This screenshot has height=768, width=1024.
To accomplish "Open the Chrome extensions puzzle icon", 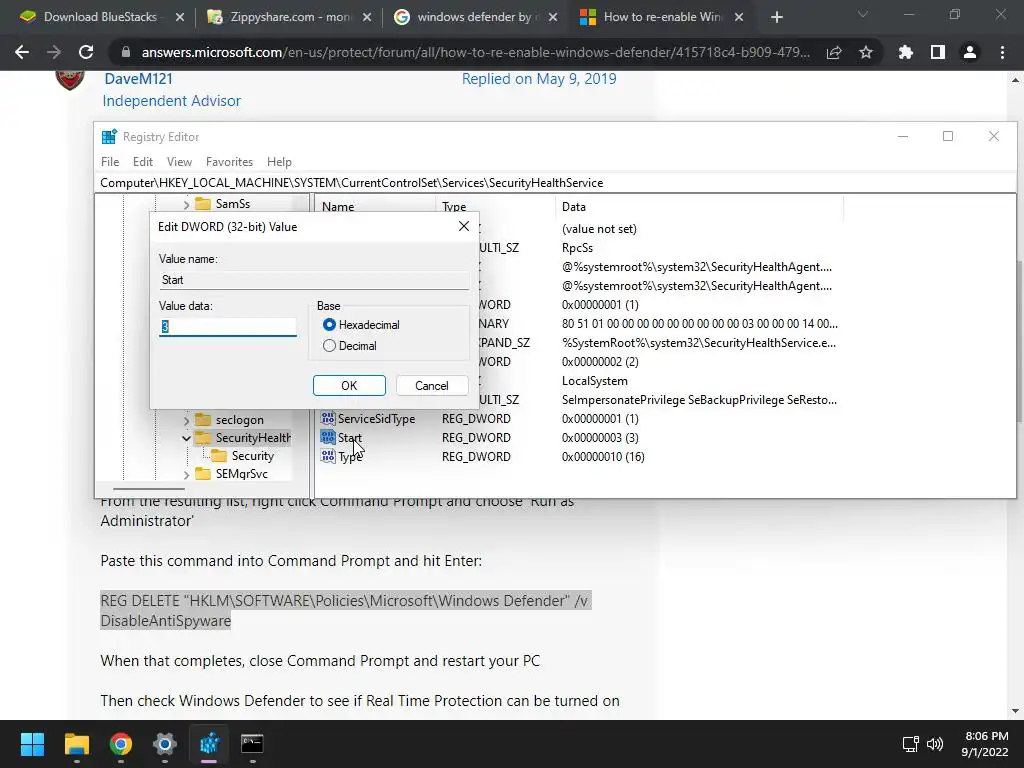I will coord(905,52).
